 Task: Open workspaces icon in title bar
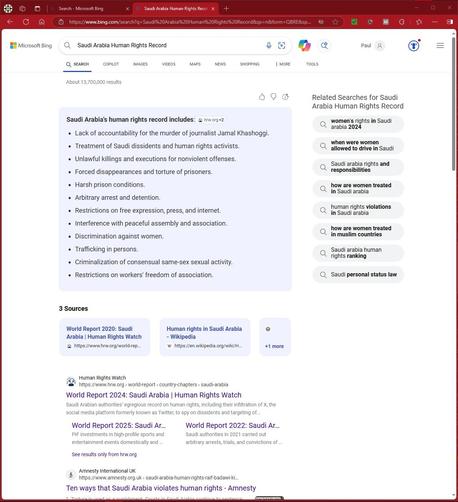point(22,9)
